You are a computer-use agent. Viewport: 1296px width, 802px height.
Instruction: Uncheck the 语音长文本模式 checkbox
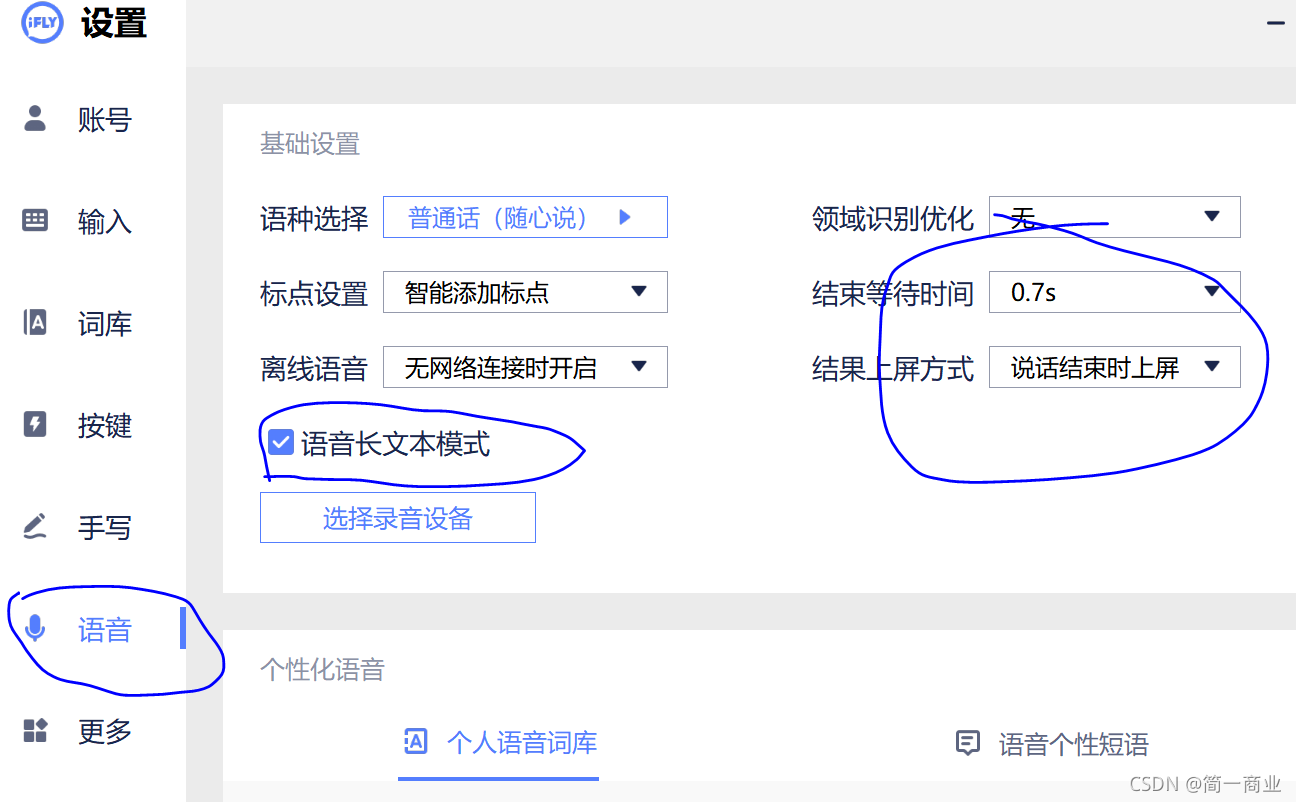pos(281,443)
